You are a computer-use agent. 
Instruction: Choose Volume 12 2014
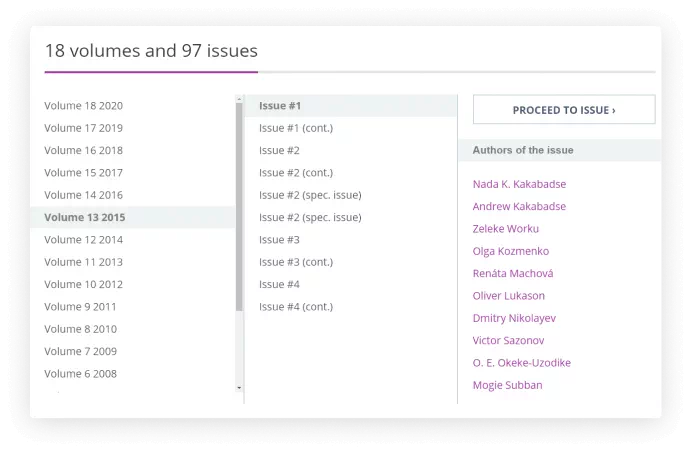(84, 240)
